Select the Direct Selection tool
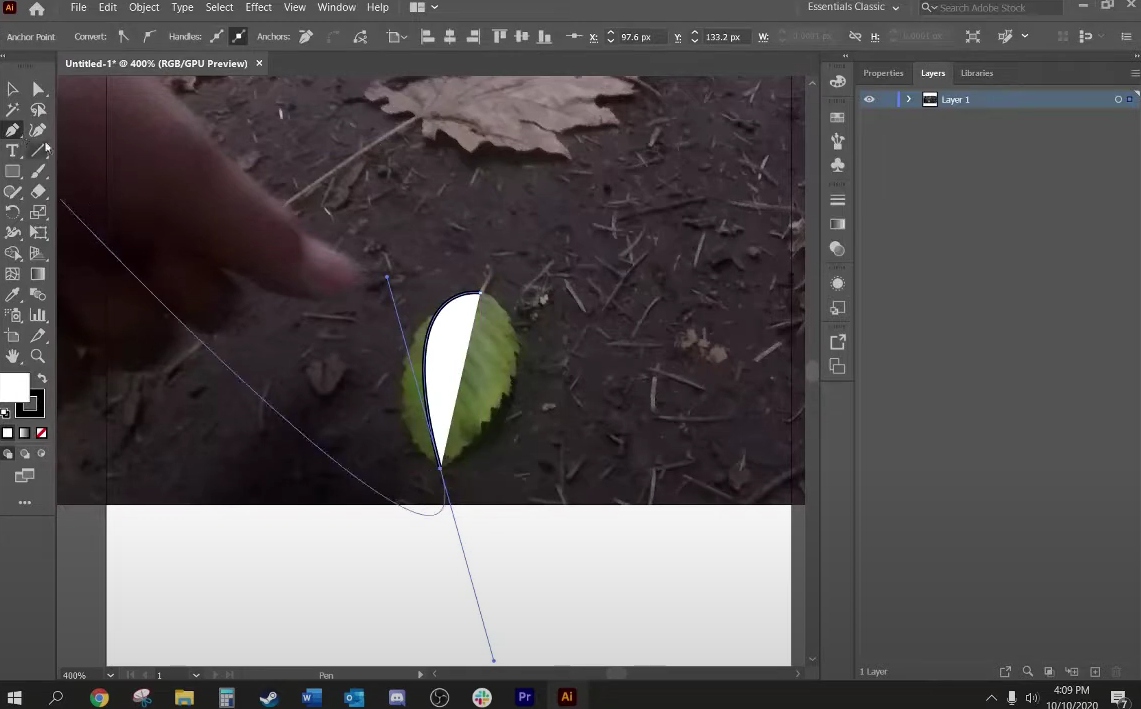Screen dimensions: 1141x709 pyautogui.click(x=38, y=89)
